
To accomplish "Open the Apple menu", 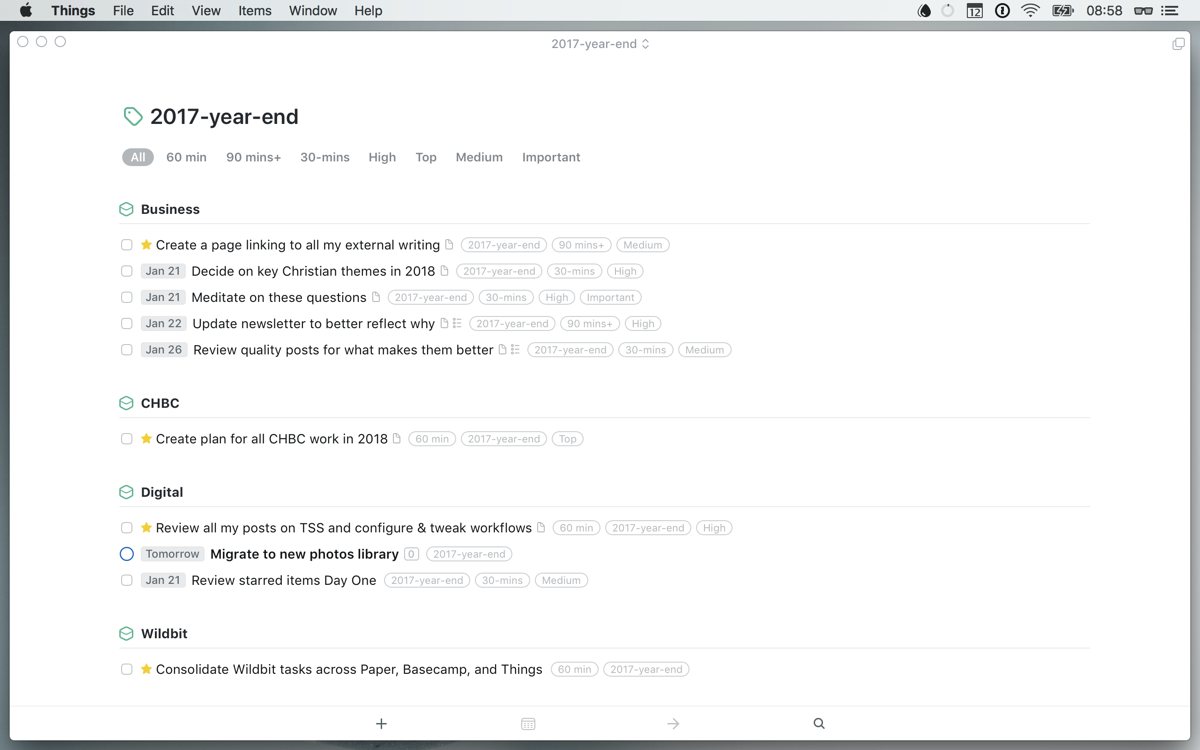I will pos(26,11).
